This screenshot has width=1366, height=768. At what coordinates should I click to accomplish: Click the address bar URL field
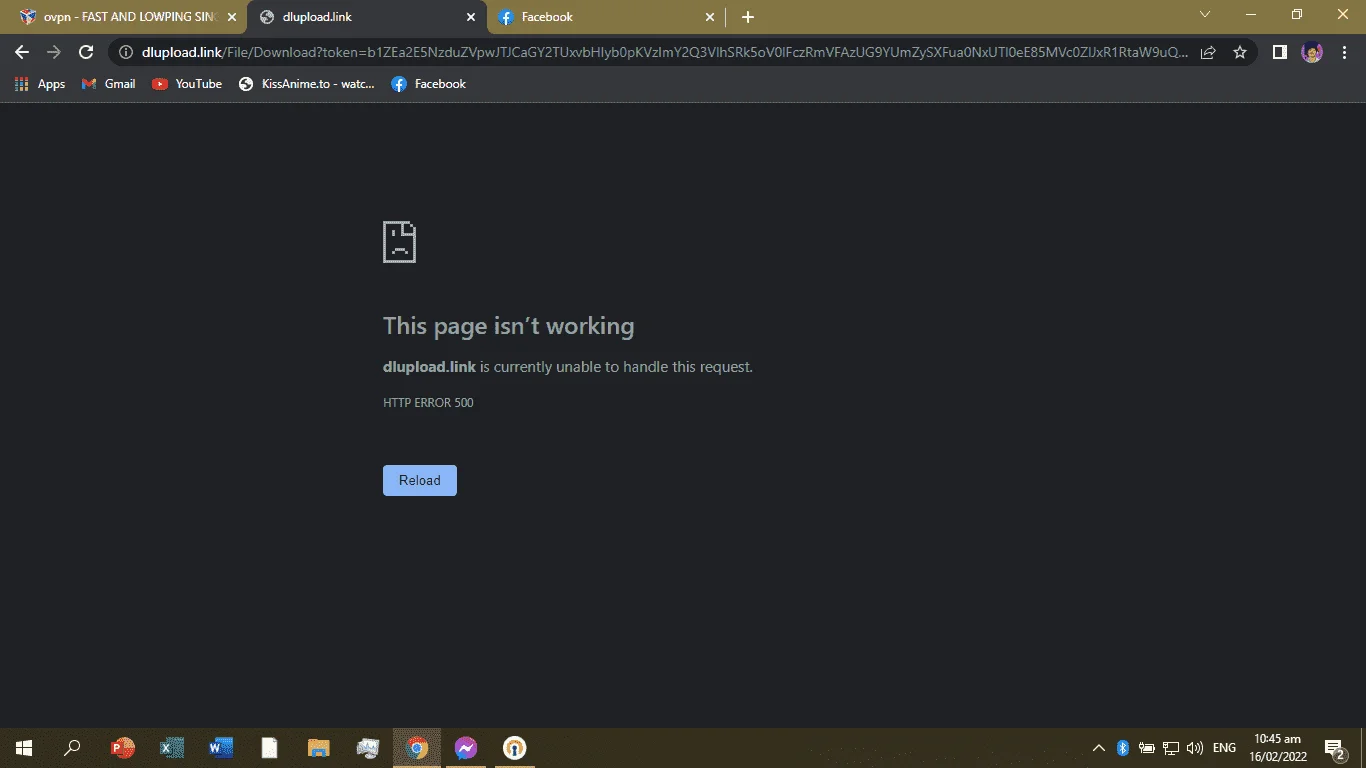click(x=665, y=52)
